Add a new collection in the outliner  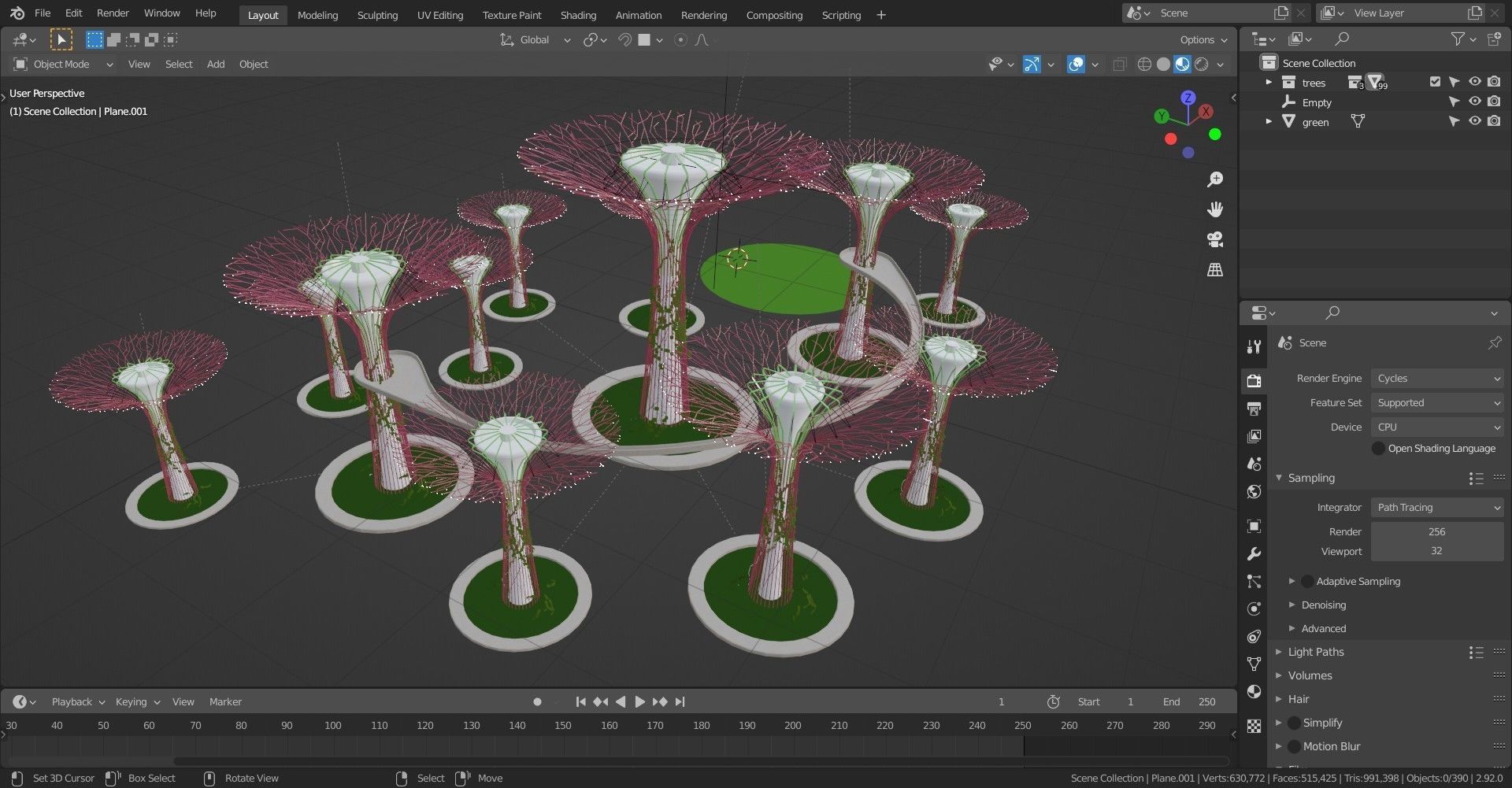coord(1494,39)
